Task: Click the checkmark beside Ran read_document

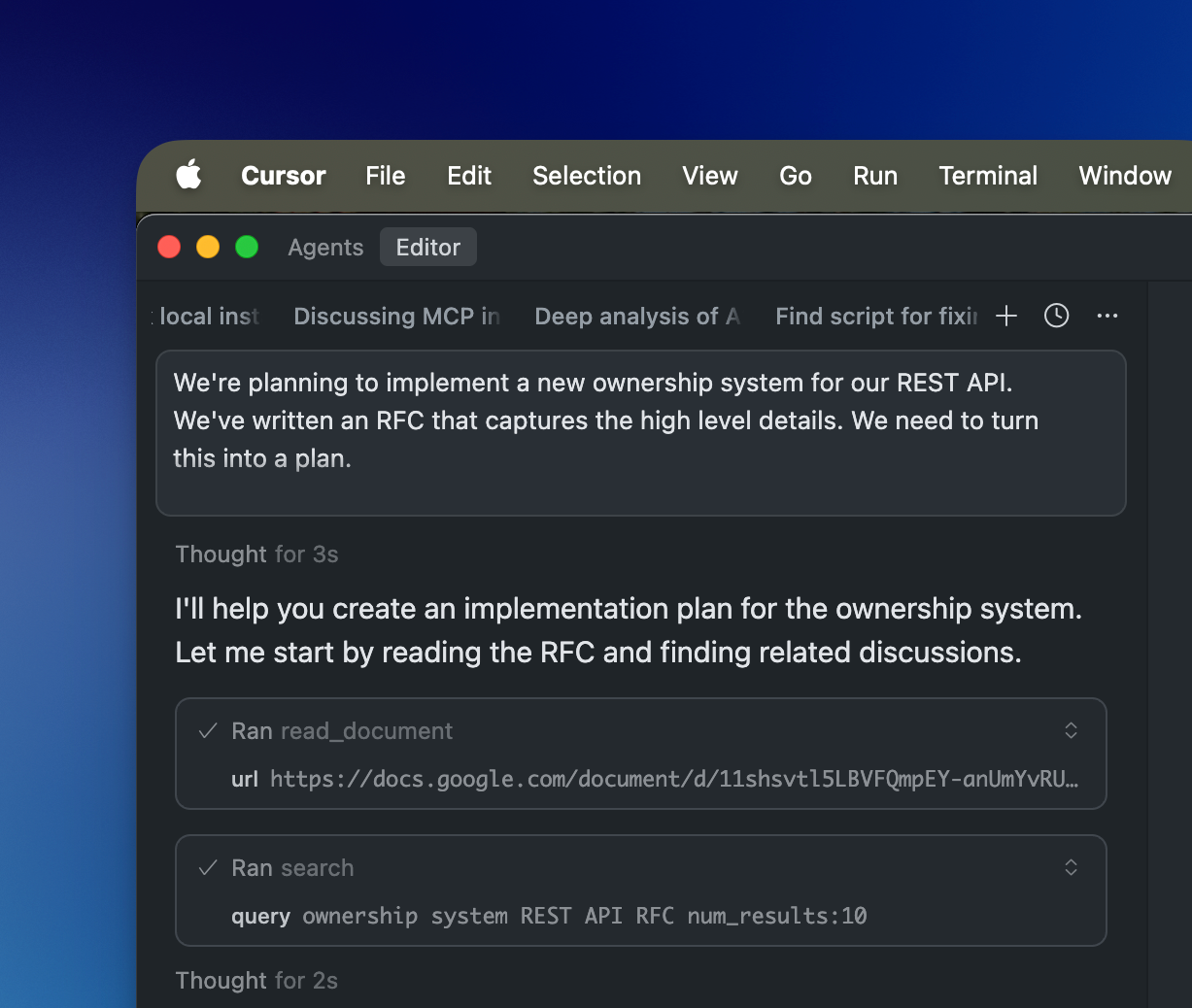Action: click(x=207, y=730)
